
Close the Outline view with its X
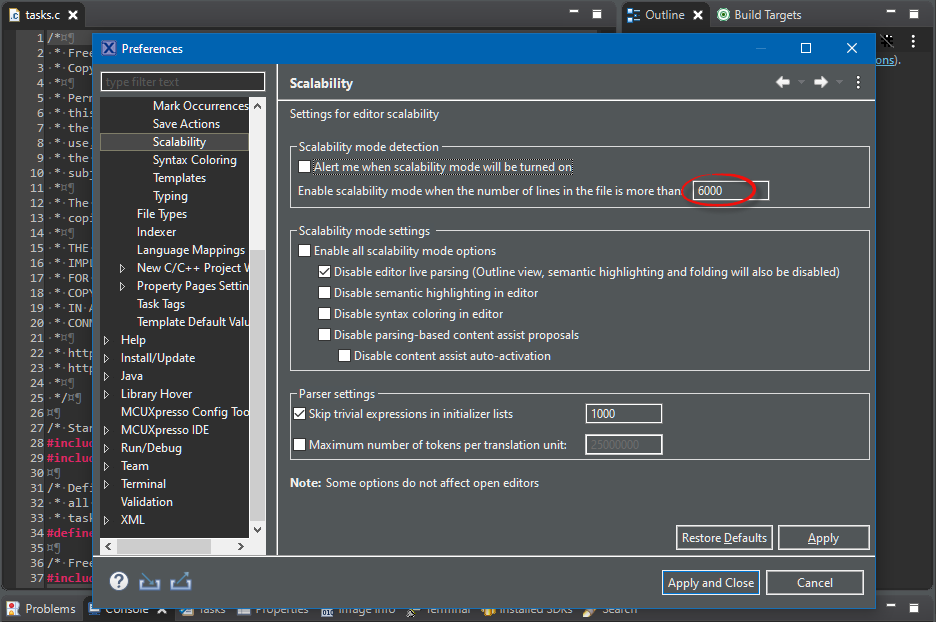696,15
